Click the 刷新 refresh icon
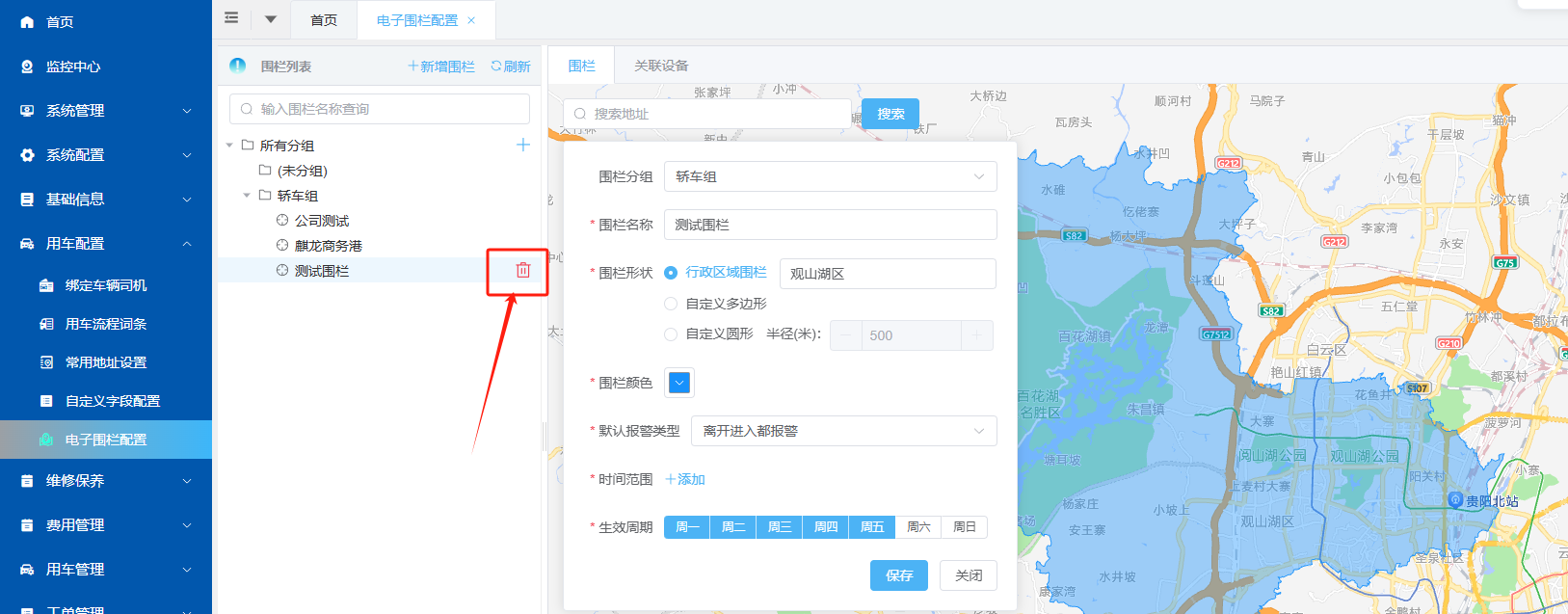Viewport: 1568px width, 614px height. (x=496, y=67)
